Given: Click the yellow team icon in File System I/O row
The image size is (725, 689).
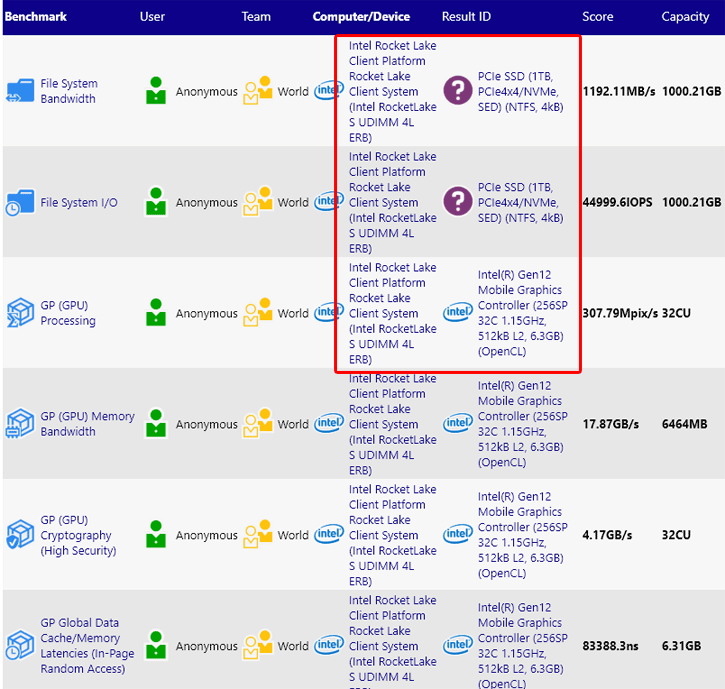Looking at the screenshot, I should [x=258, y=202].
